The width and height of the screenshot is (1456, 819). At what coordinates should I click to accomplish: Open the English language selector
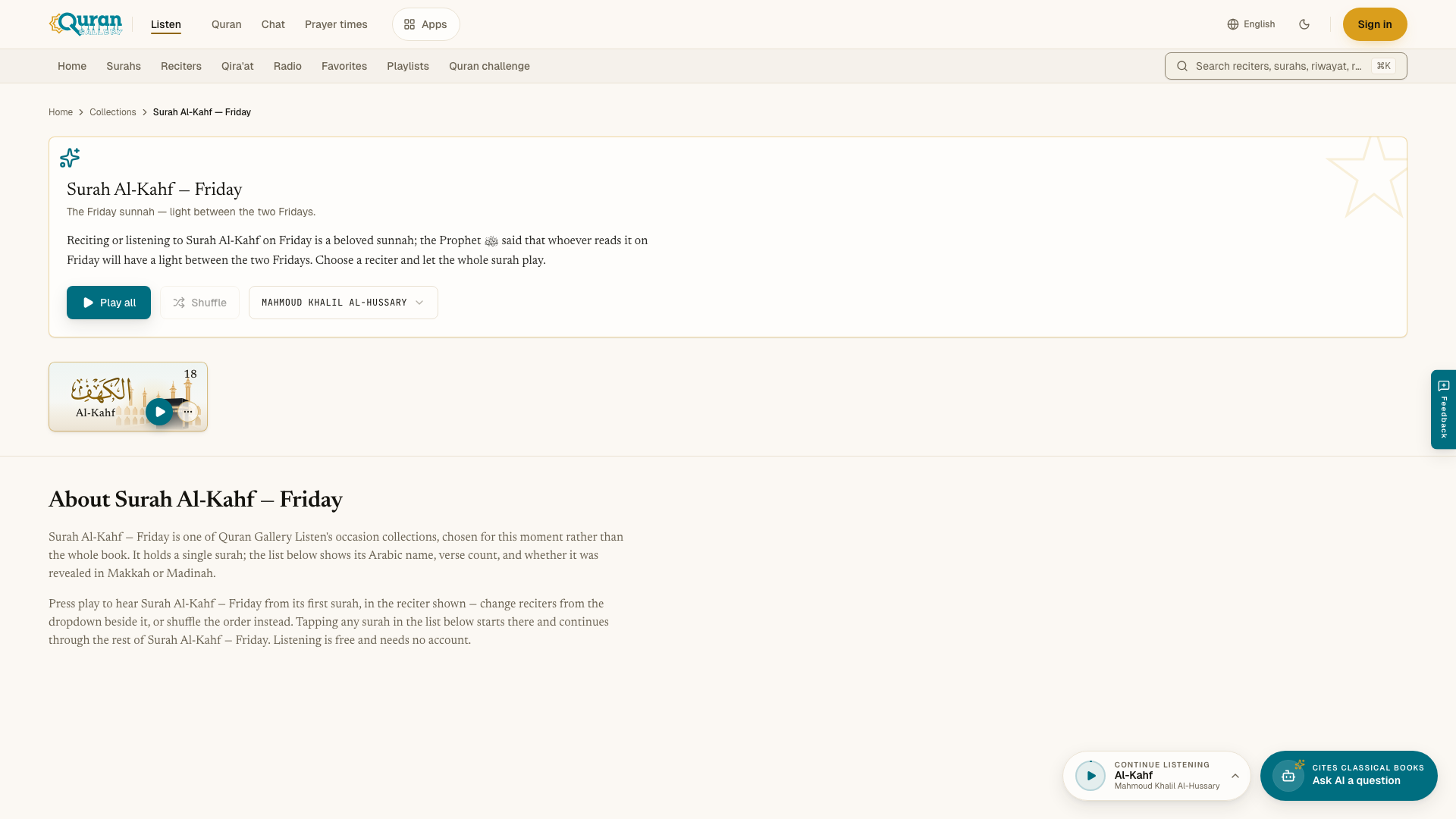click(x=1251, y=24)
